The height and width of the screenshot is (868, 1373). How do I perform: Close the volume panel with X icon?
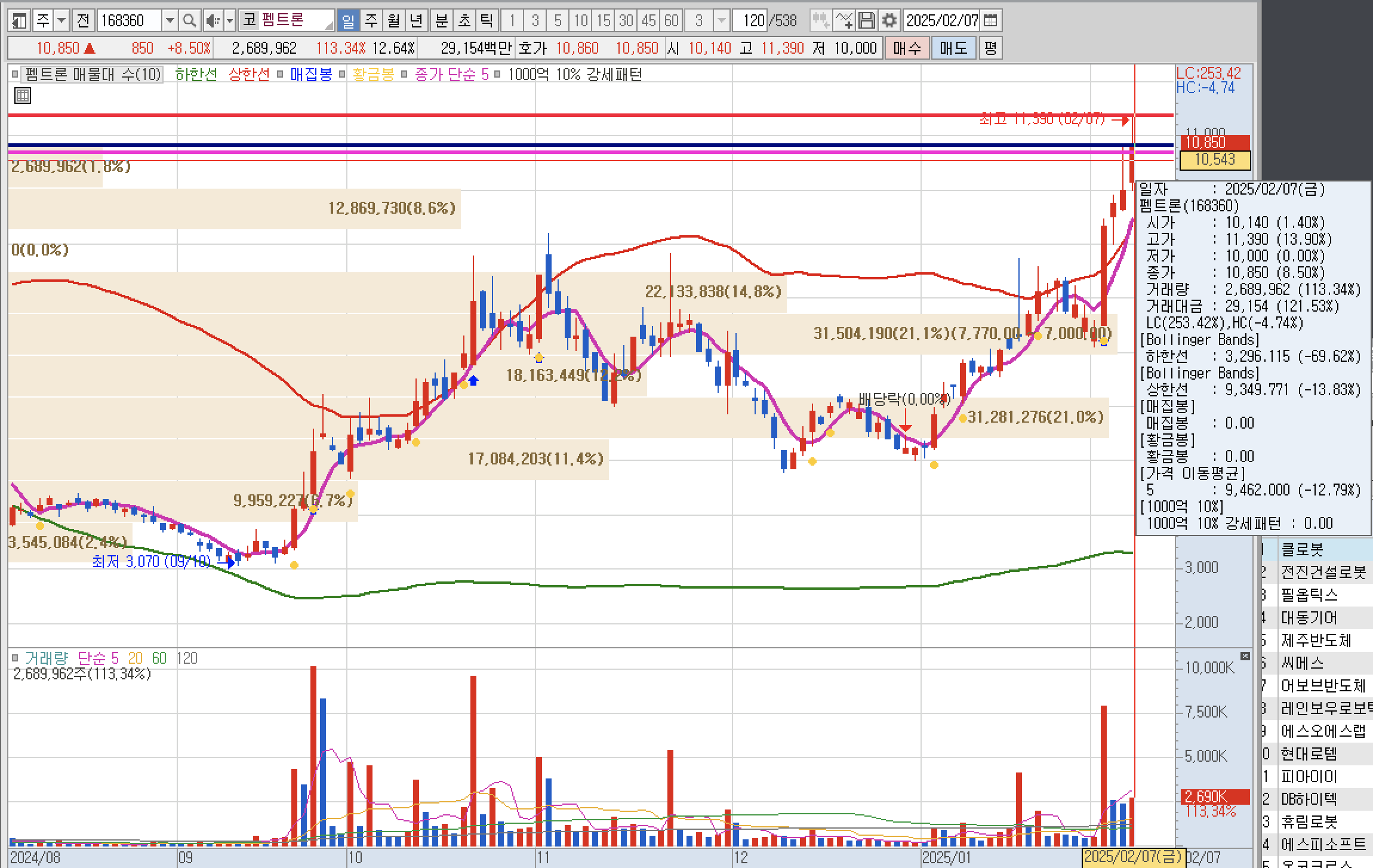pyautogui.click(x=1245, y=656)
